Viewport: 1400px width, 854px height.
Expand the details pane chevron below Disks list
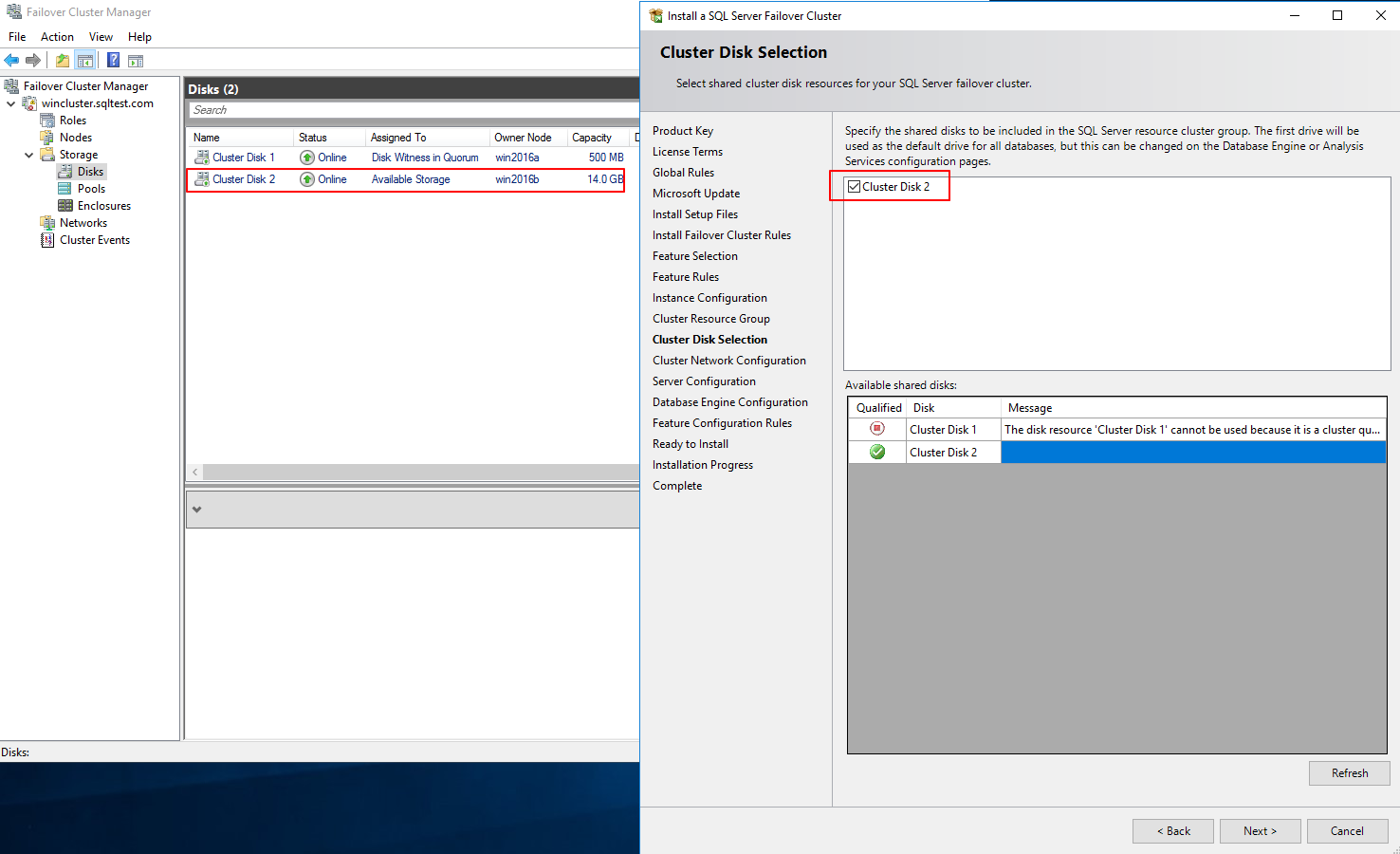point(196,510)
